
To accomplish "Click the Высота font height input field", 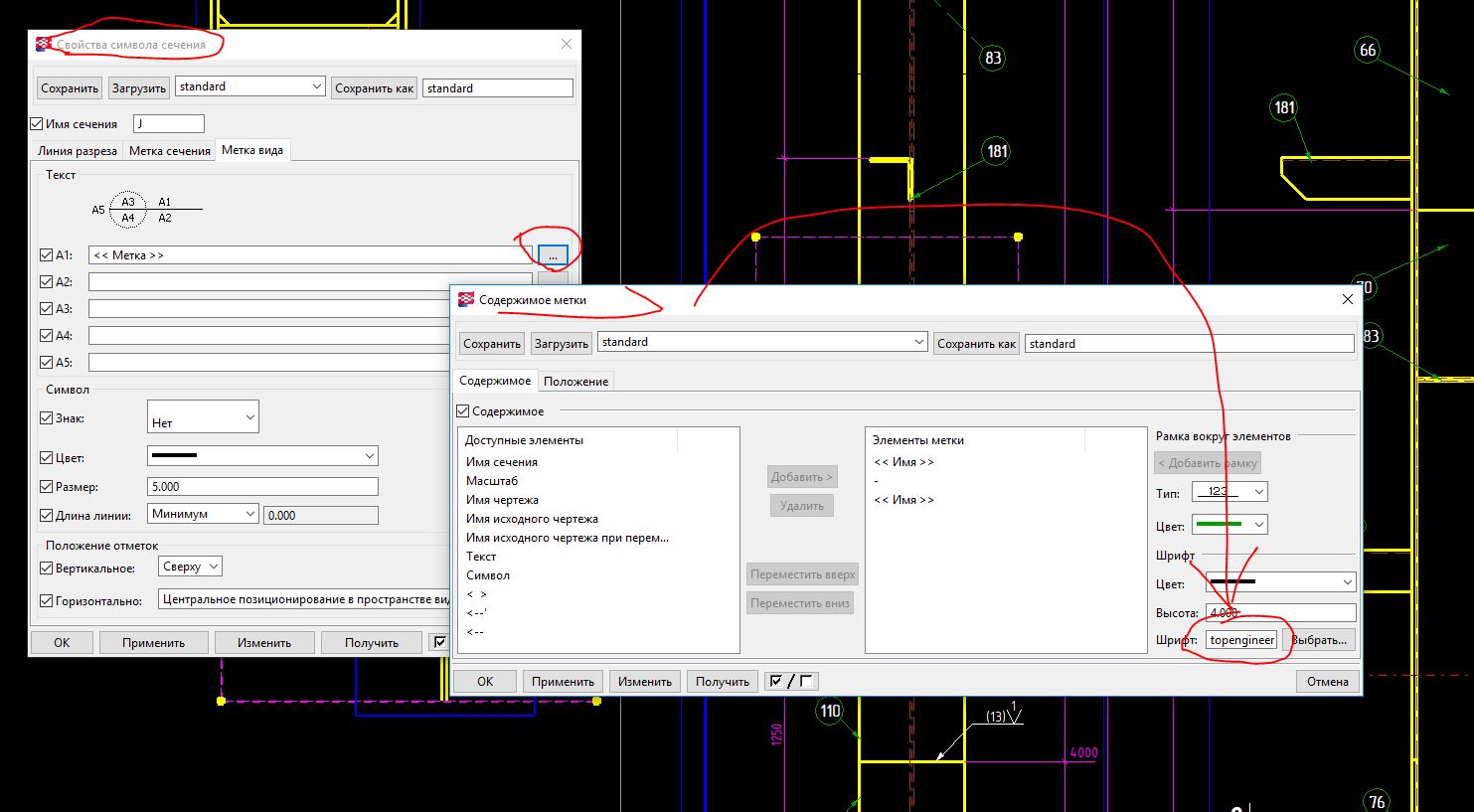I will tap(1280, 613).
